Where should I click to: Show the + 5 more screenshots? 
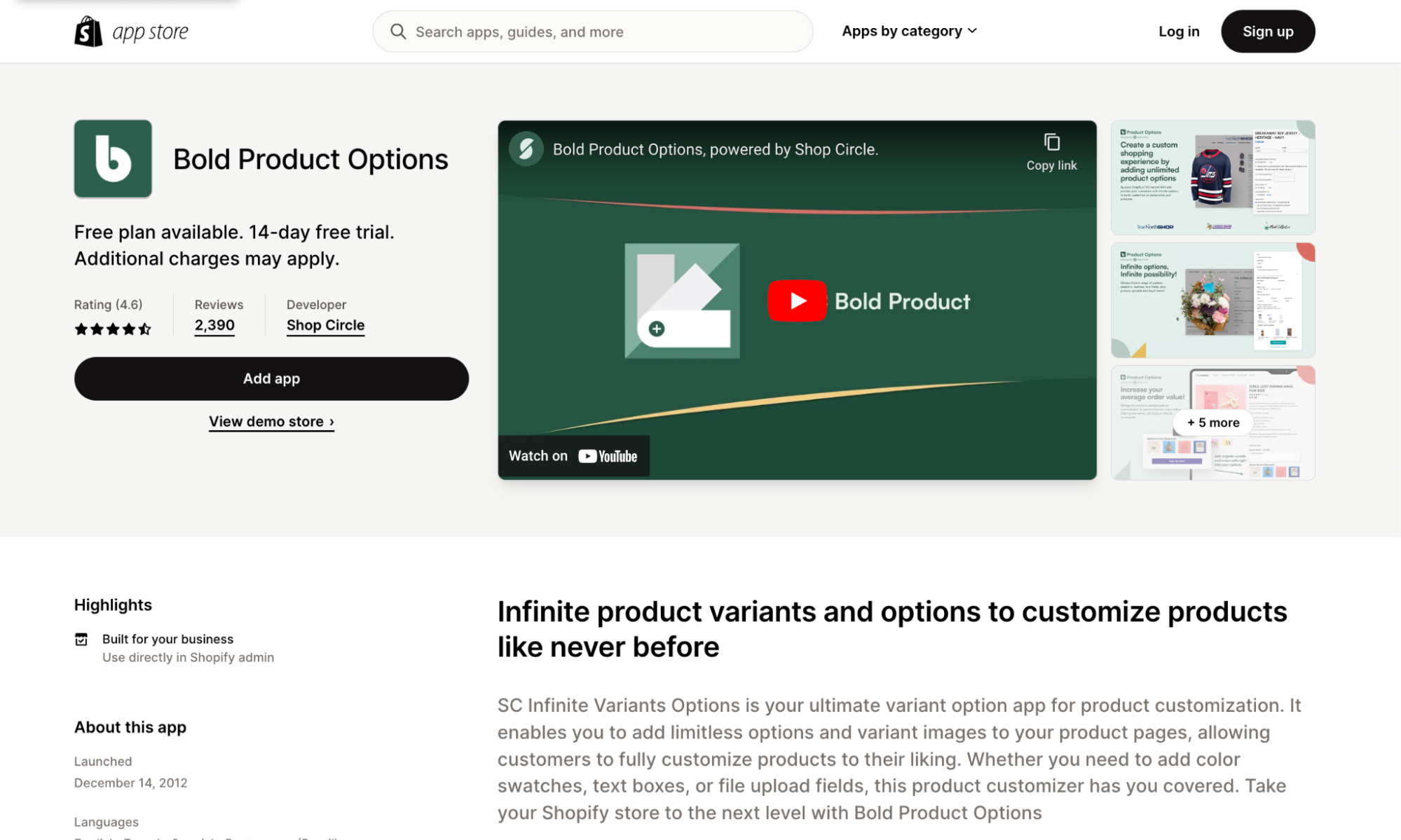pos(1213,422)
